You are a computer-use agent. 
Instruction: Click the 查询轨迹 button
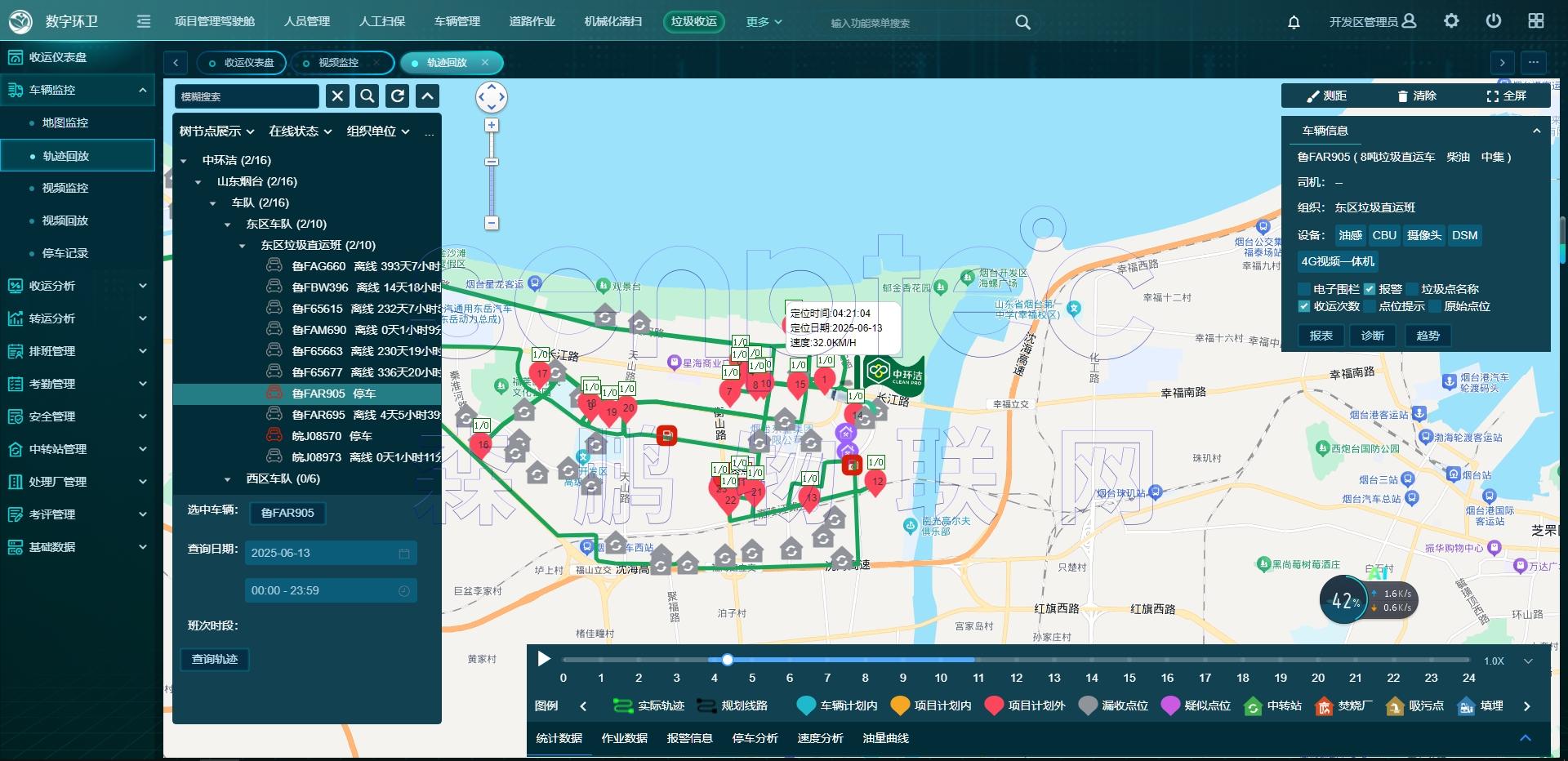[215, 659]
